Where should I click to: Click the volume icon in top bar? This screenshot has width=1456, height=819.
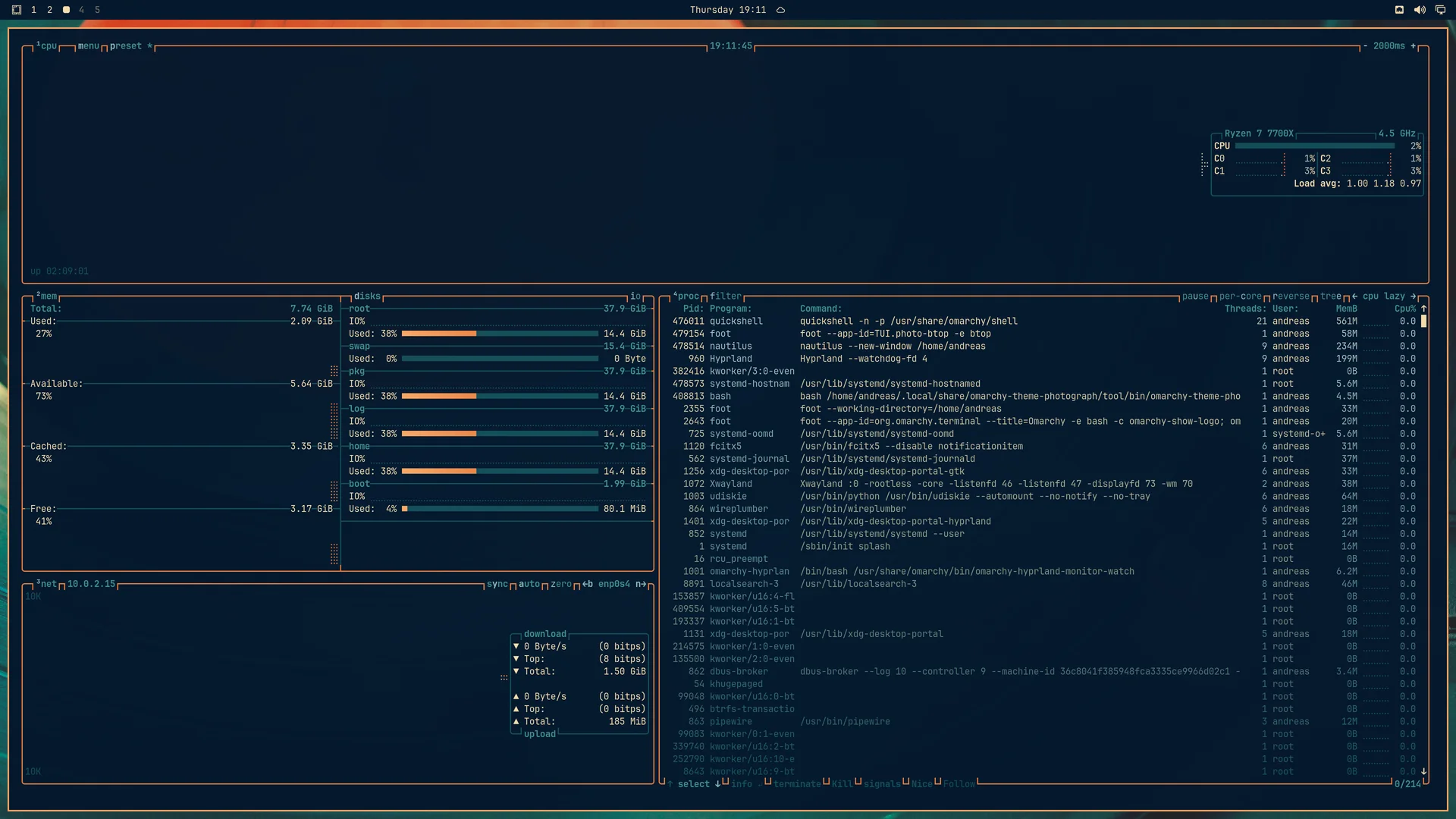1420,10
